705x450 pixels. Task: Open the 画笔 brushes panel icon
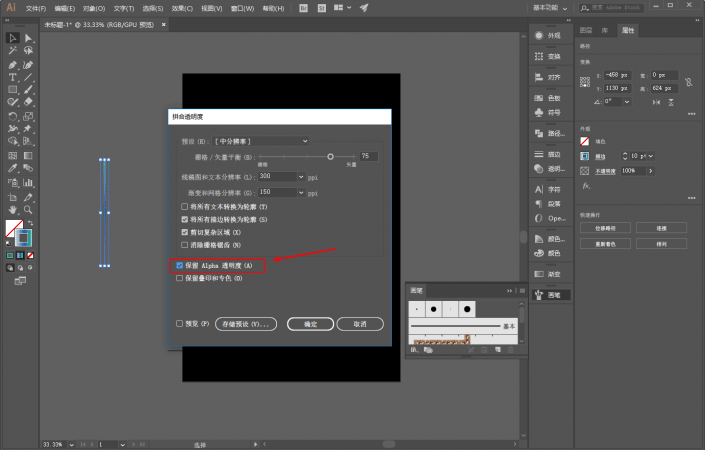point(551,295)
